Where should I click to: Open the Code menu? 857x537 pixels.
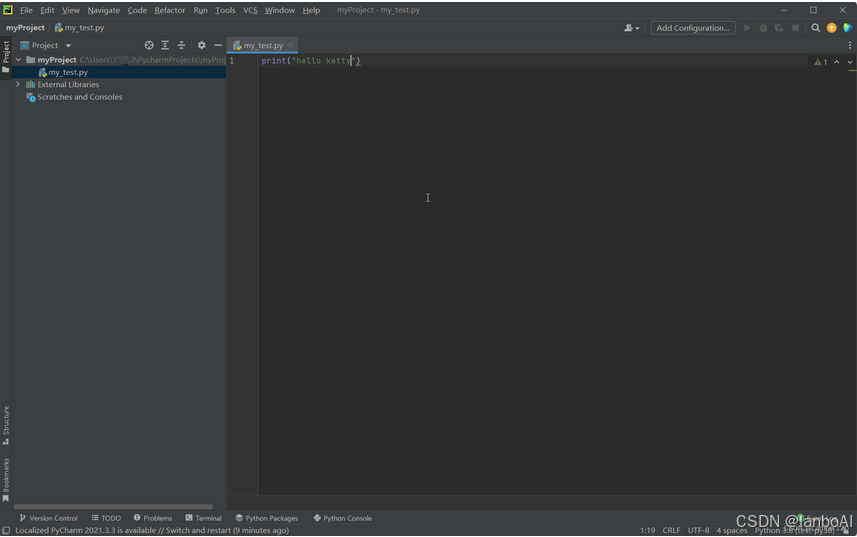[x=137, y=10]
